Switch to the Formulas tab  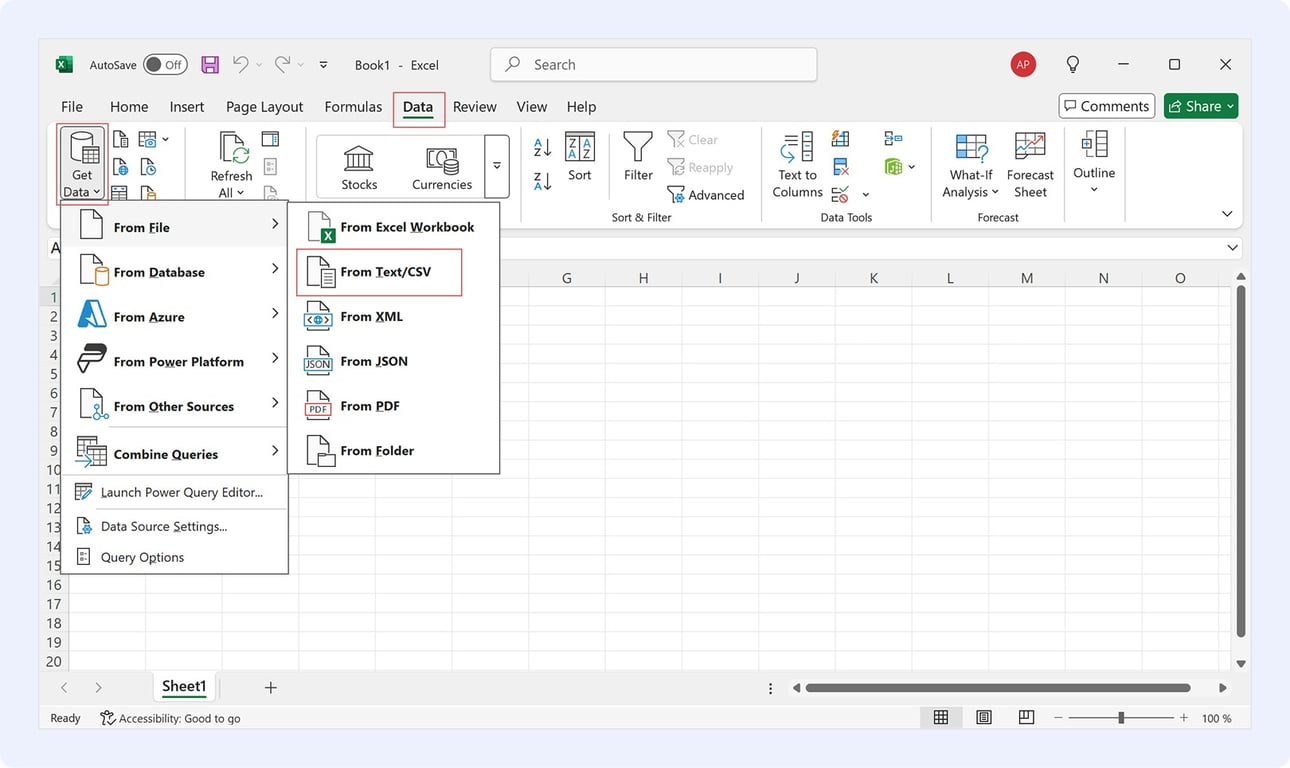tap(353, 107)
